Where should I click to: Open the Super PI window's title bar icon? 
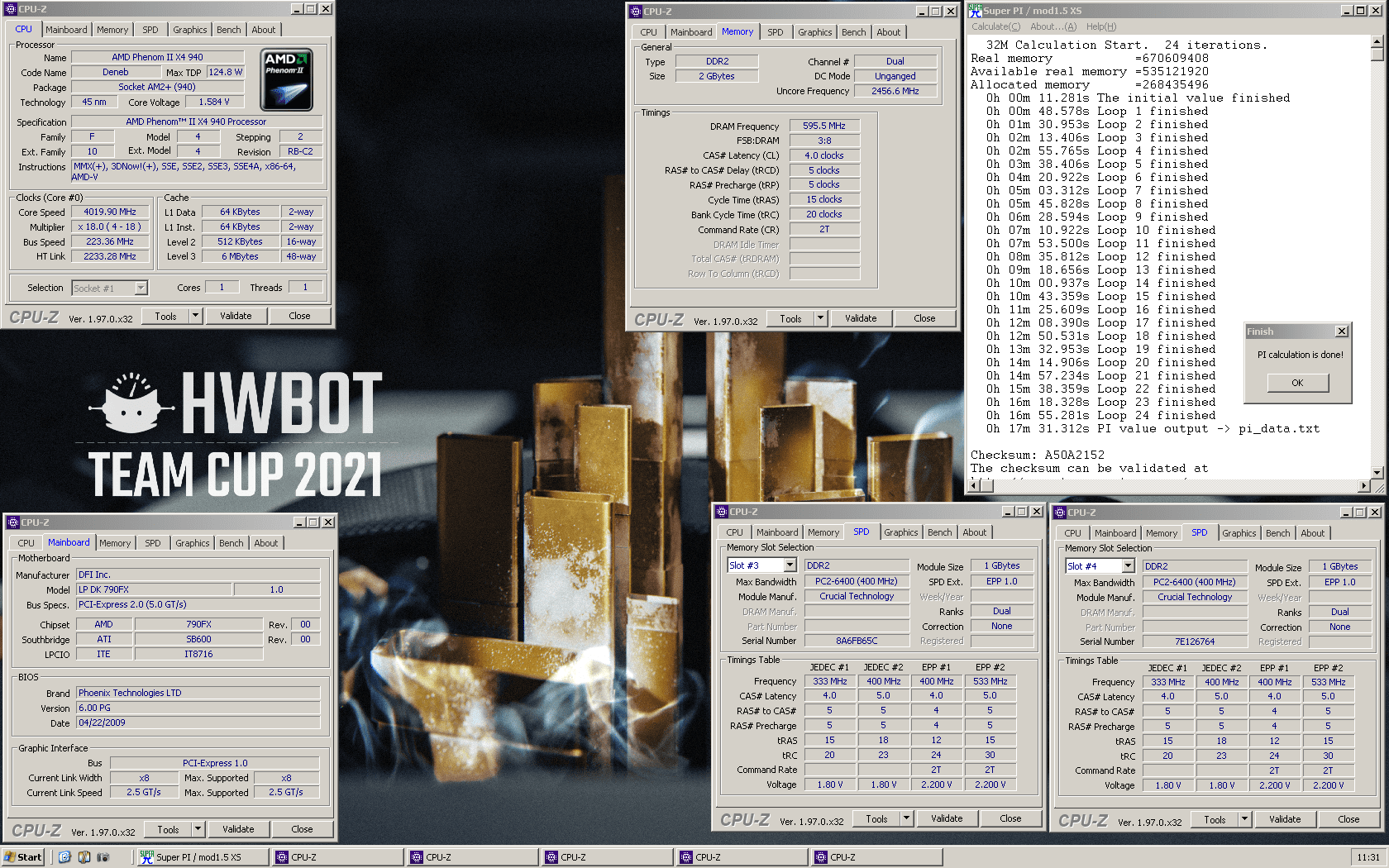pyautogui.click(x=976, y=10)
